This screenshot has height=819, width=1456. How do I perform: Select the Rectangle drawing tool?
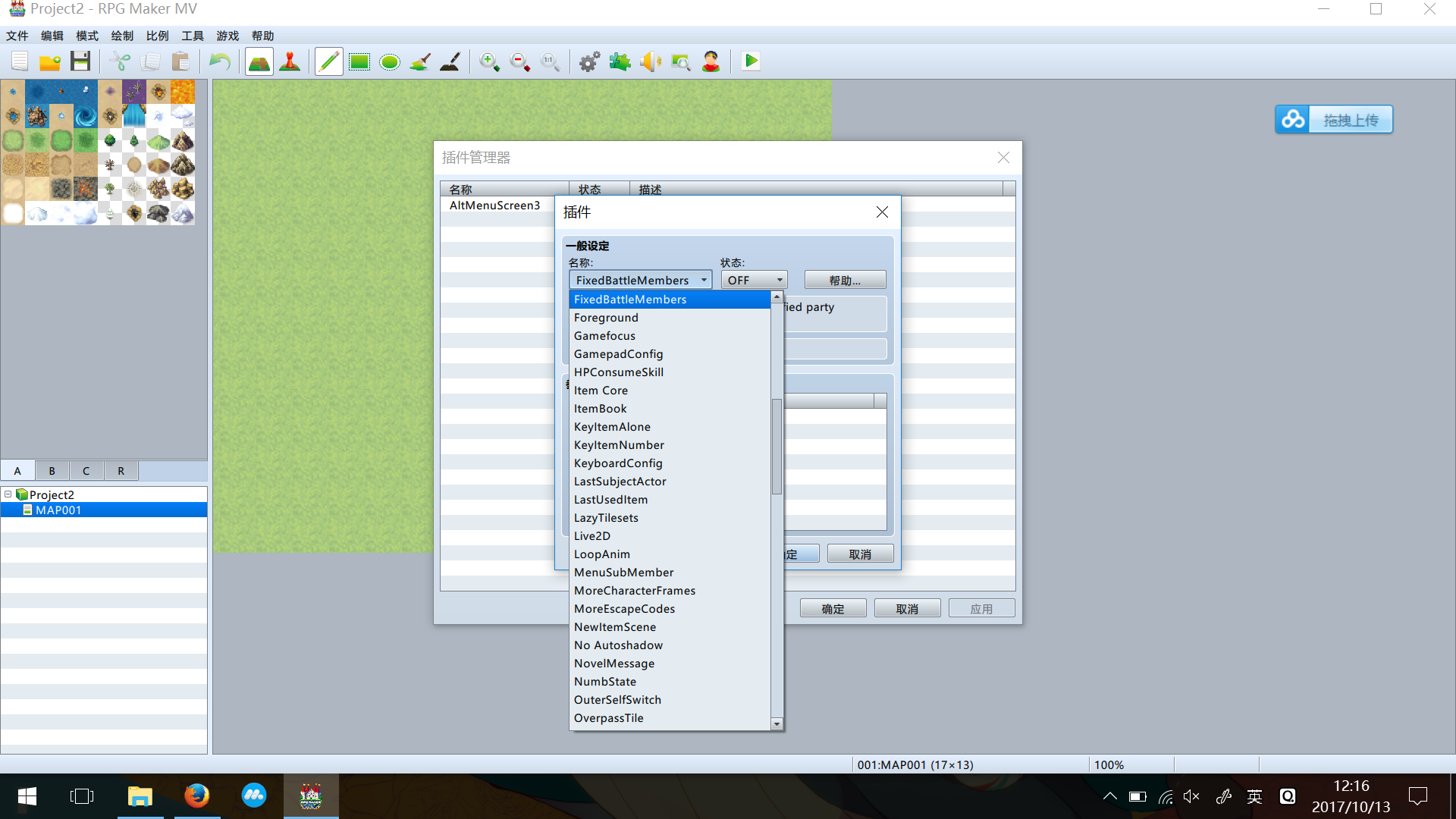click(359, 61)
